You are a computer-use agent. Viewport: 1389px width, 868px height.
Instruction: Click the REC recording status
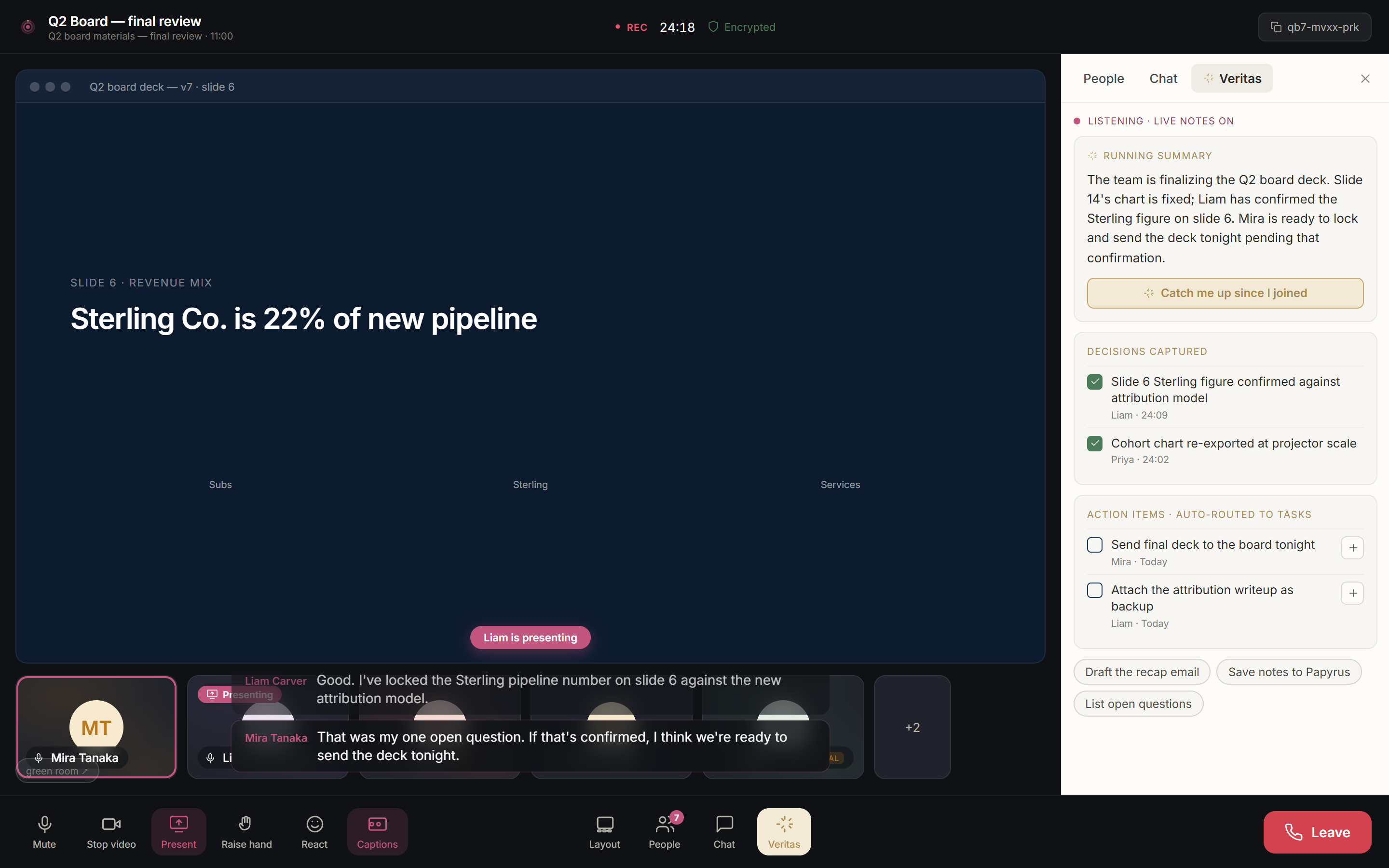[x=631, y=27]
